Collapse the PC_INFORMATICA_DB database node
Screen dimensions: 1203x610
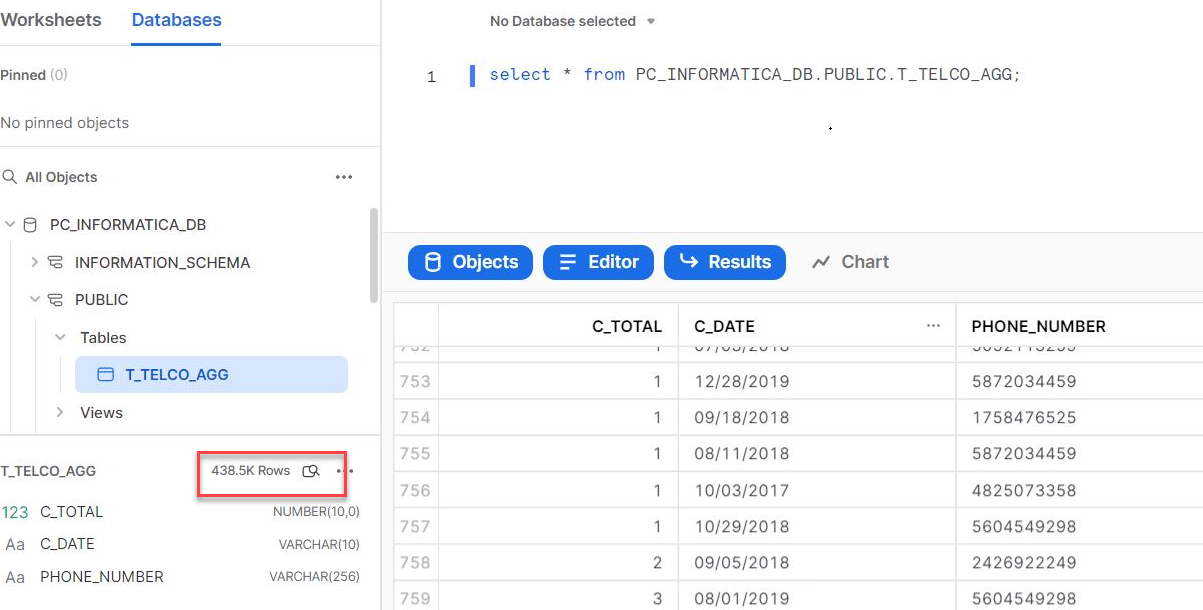tap(10, 225)
